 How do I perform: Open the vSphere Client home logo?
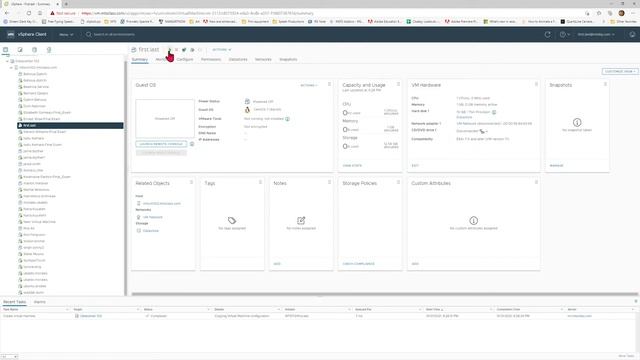pos(11,34)
